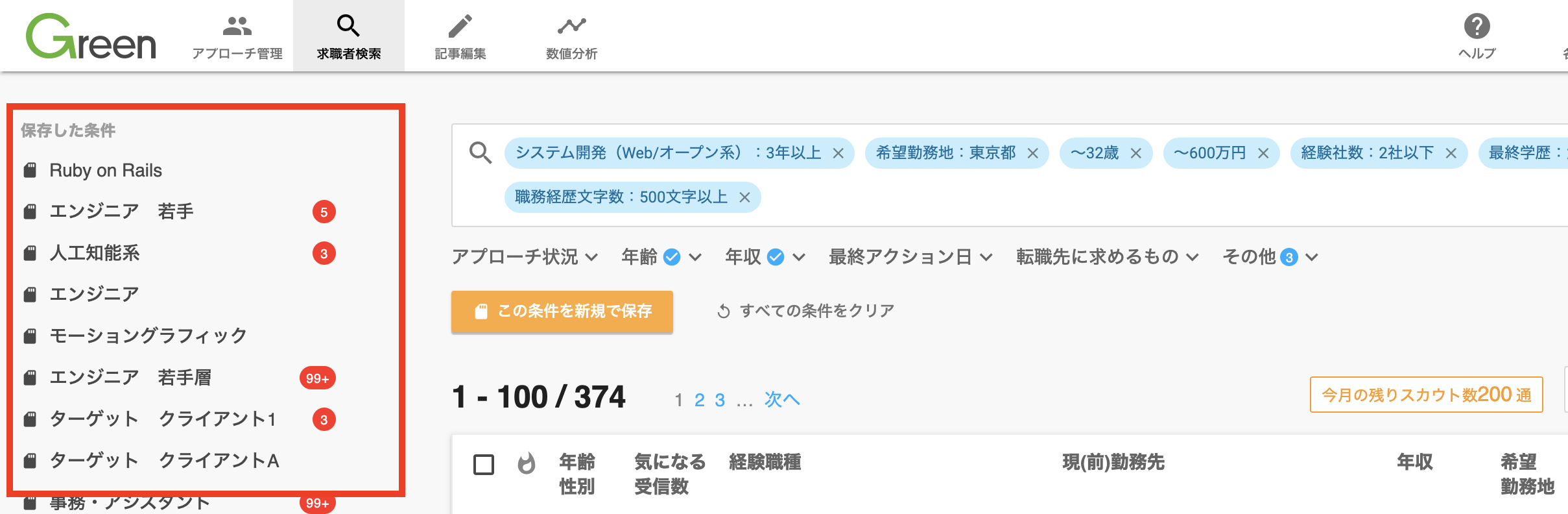Toggle the select-all checkbox in table header

pos(484,465)
